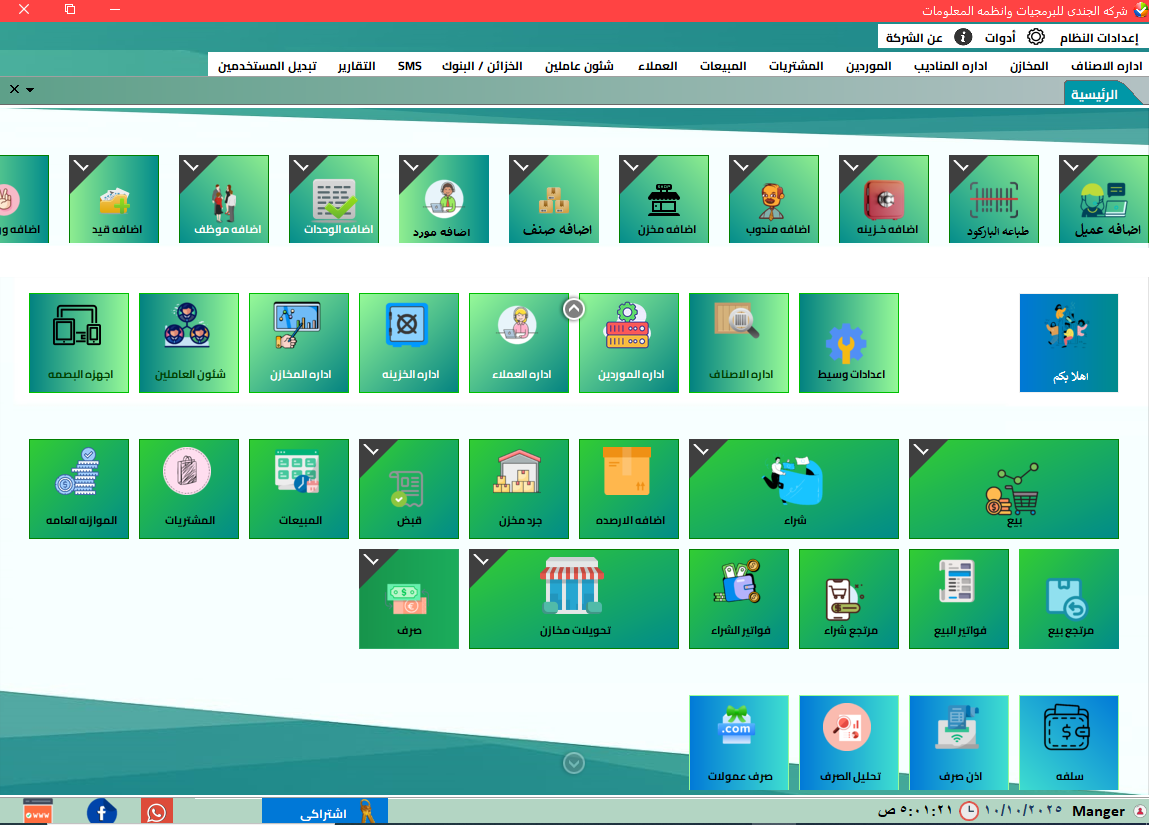
Task: Collapse section using the up chevron circle
Action: (x=574, y=309)
